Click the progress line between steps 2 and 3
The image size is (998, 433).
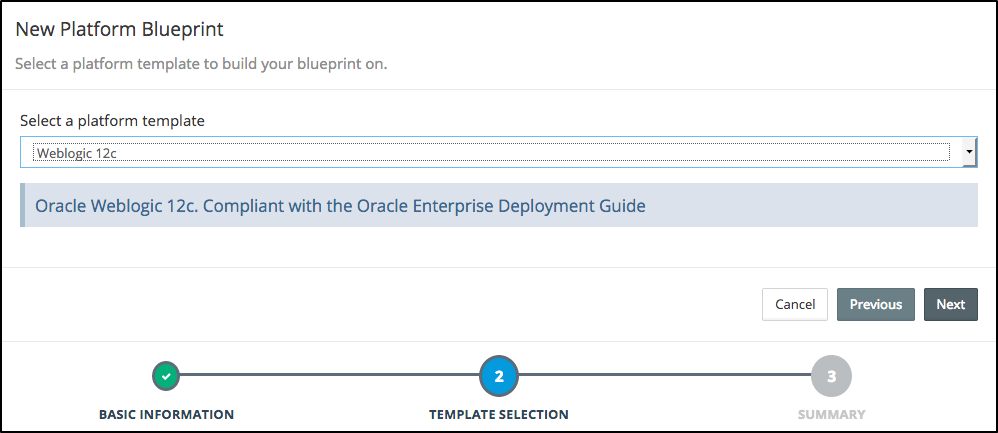click(665, 376)
